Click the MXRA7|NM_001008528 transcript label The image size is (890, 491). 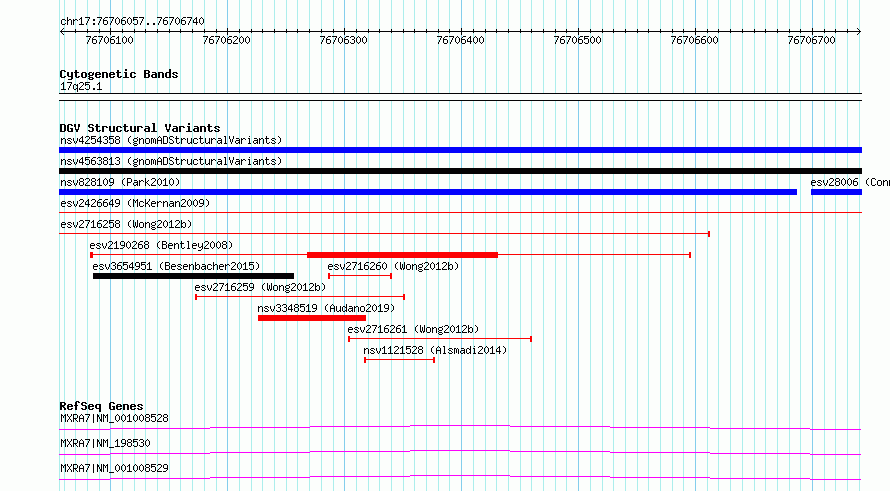[114, 418]
